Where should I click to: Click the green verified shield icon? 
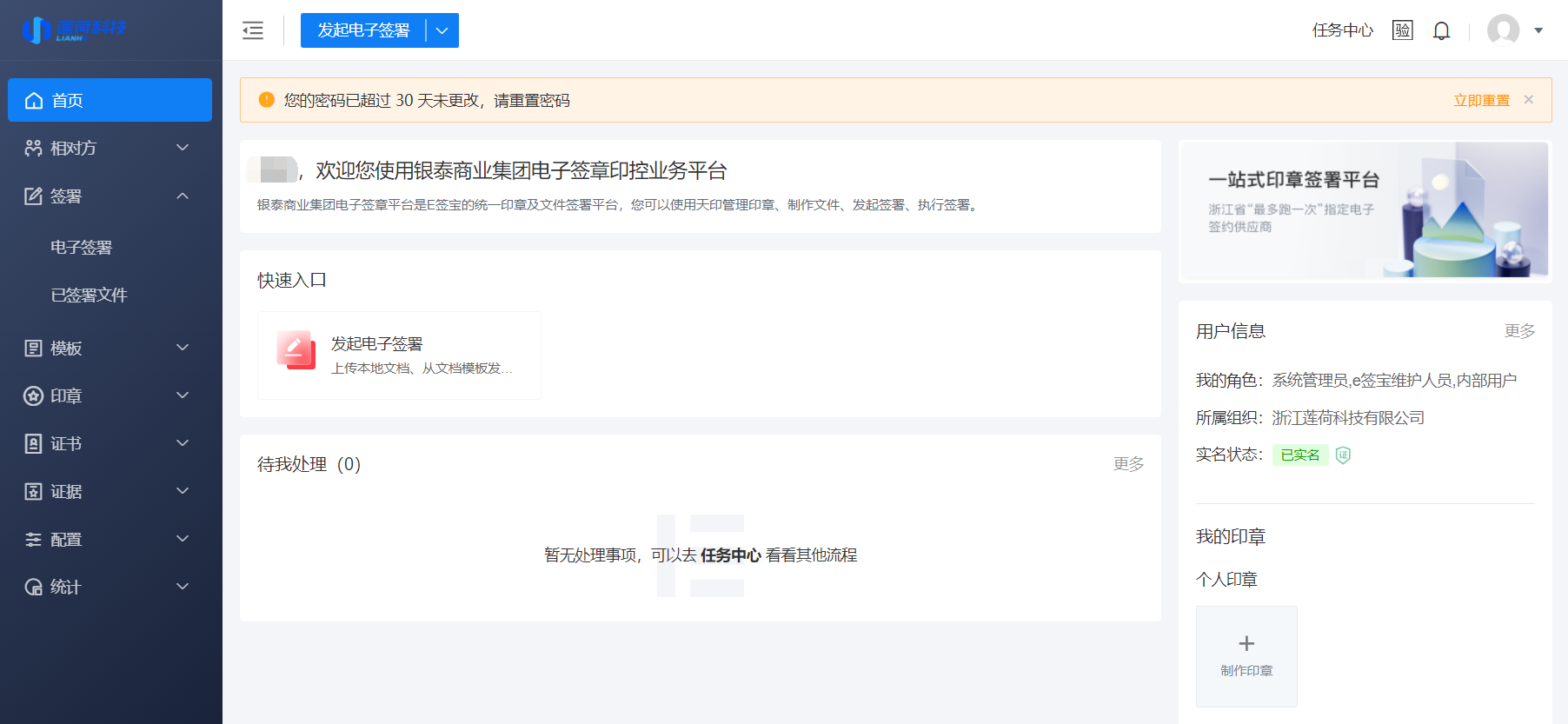point(1343,455)
